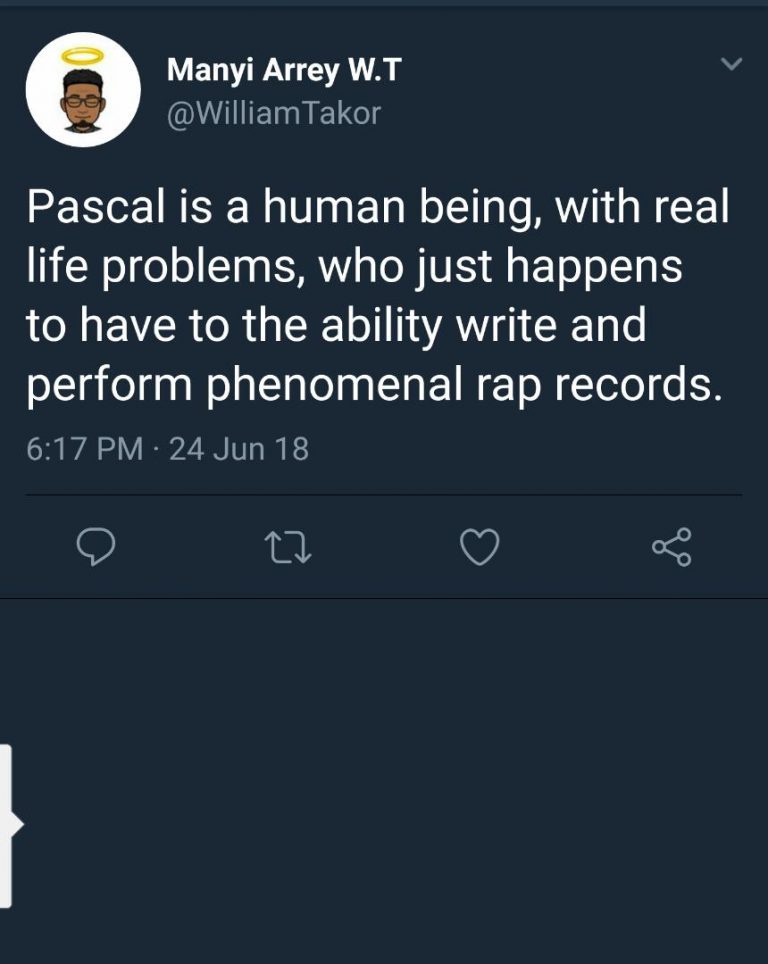Open Manyi Arrey W.T's profile name
Viewport: 768px width, 964px height.
pos(285,69)
